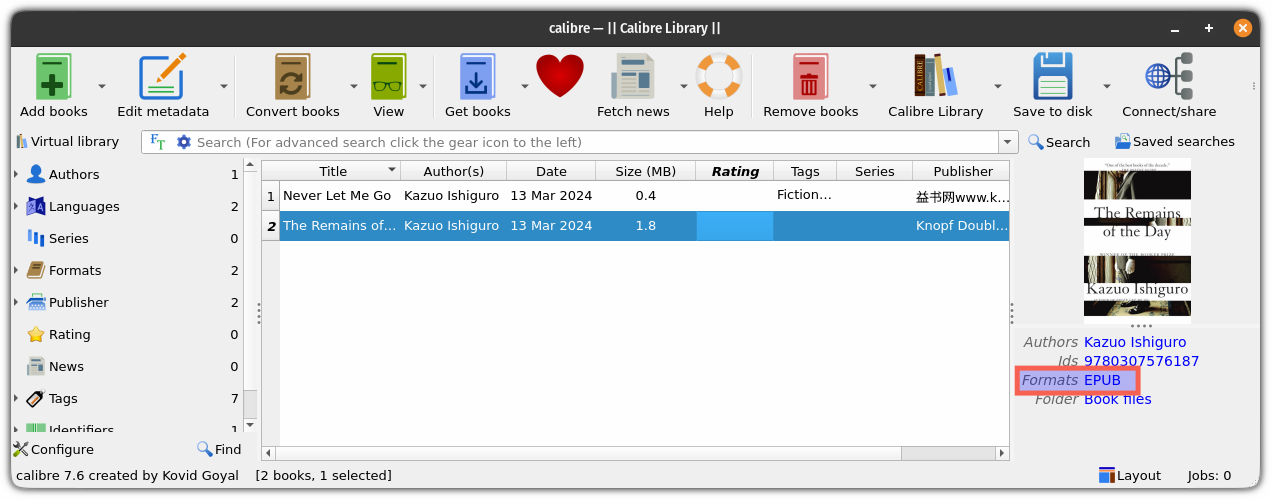Click the Add books icon
The height and width of the screenshot is (501, 1273).
(54, 78)
